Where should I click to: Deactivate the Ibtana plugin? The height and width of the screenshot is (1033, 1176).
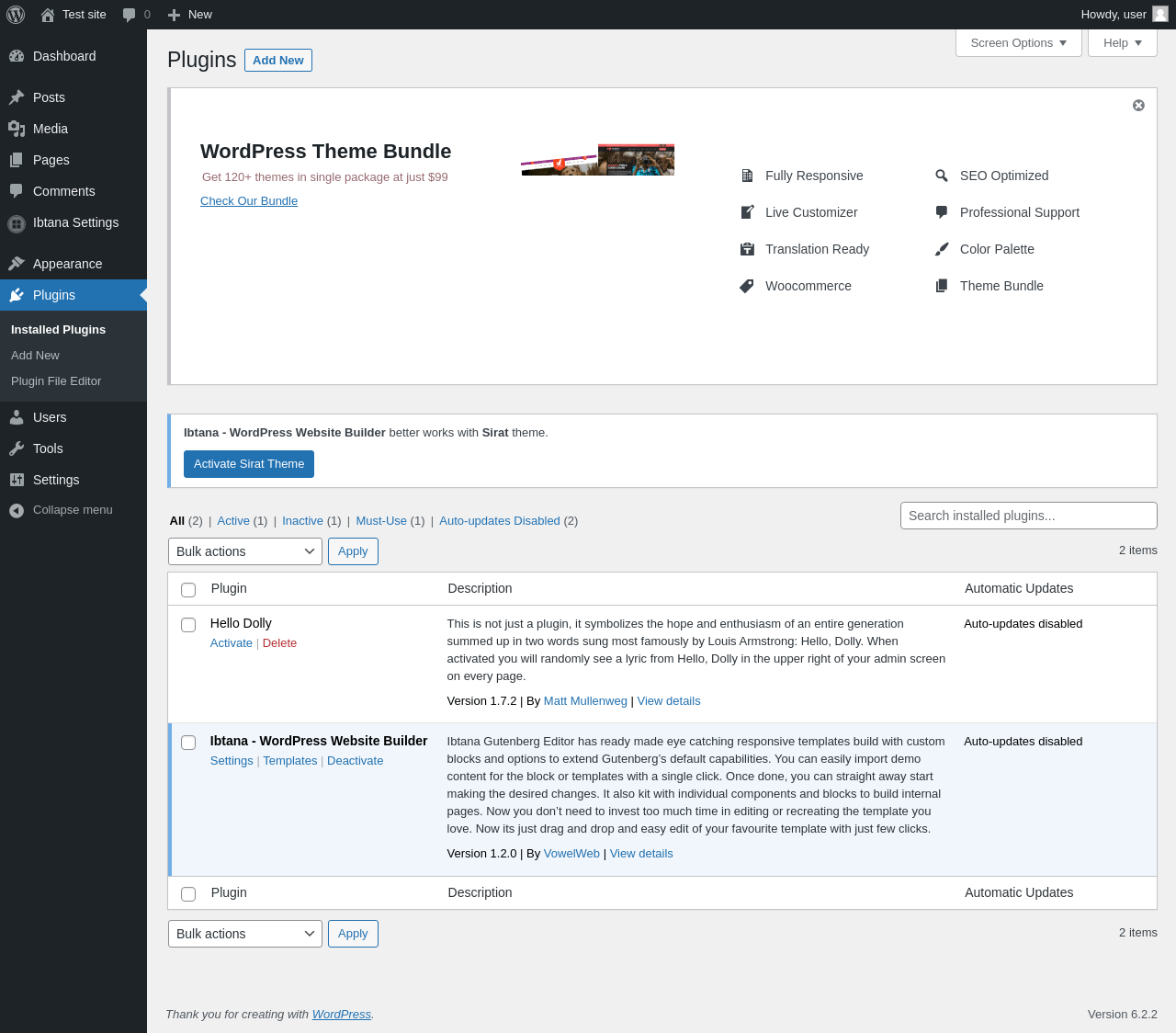(355, 761)
